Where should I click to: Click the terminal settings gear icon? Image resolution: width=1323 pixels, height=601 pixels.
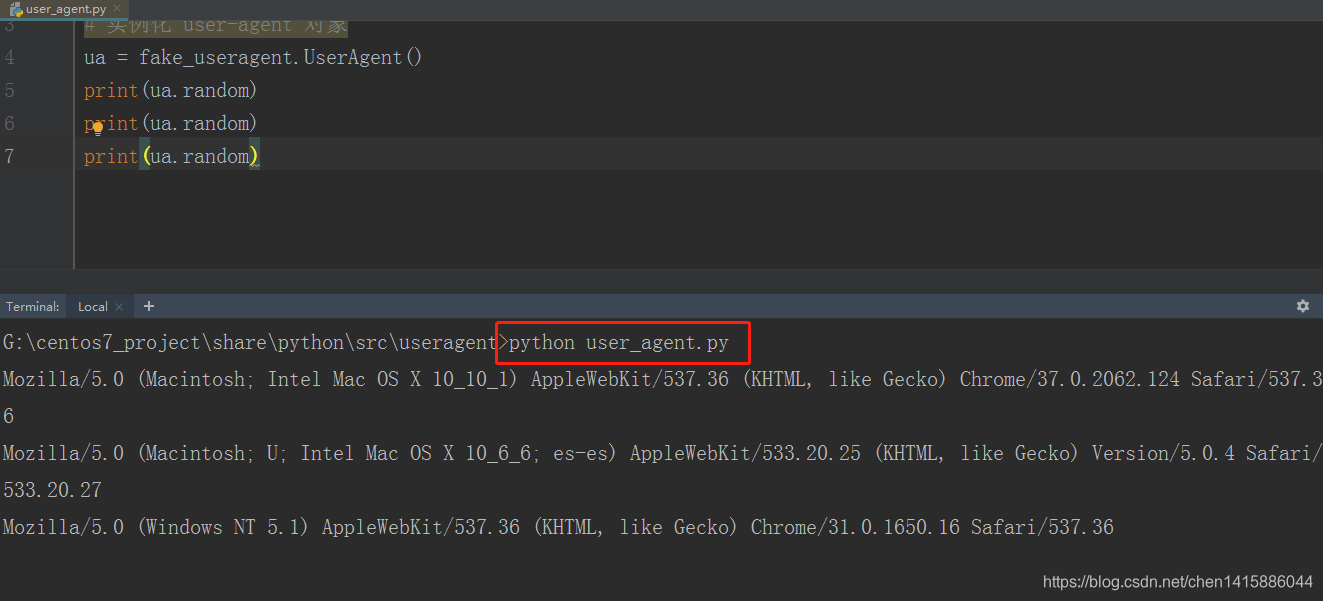point(1302,306)
